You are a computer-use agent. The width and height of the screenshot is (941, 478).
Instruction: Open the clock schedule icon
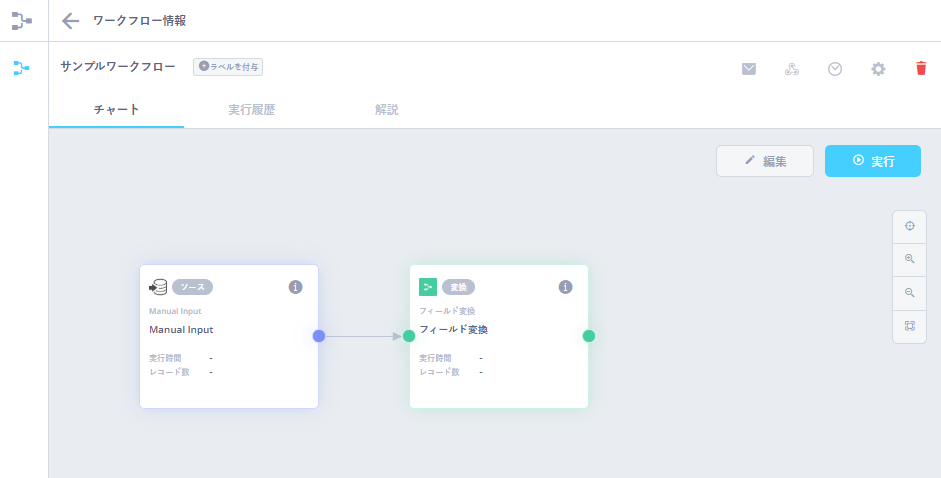tap(835, 69)
